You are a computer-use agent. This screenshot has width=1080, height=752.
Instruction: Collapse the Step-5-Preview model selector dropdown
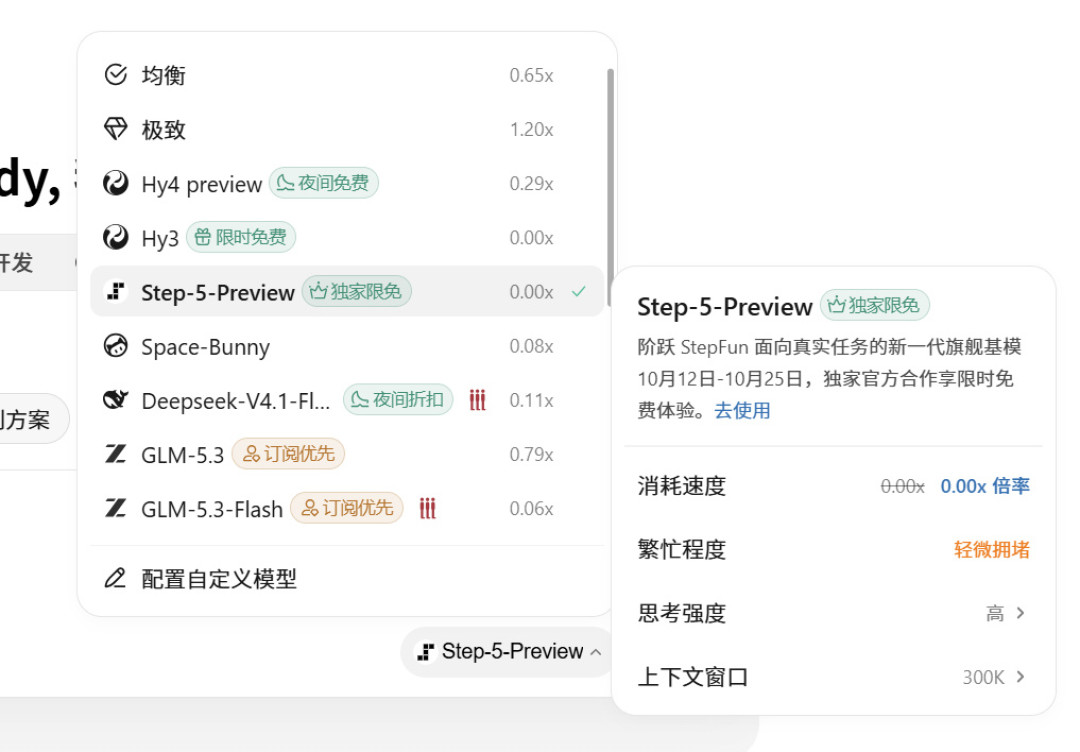pos(508,651)
